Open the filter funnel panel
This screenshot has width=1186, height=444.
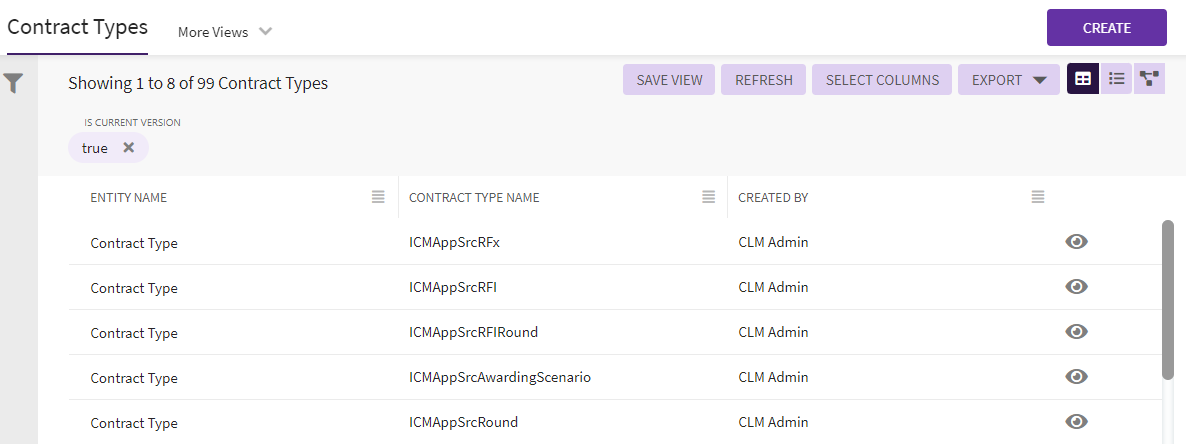point(13,84)
